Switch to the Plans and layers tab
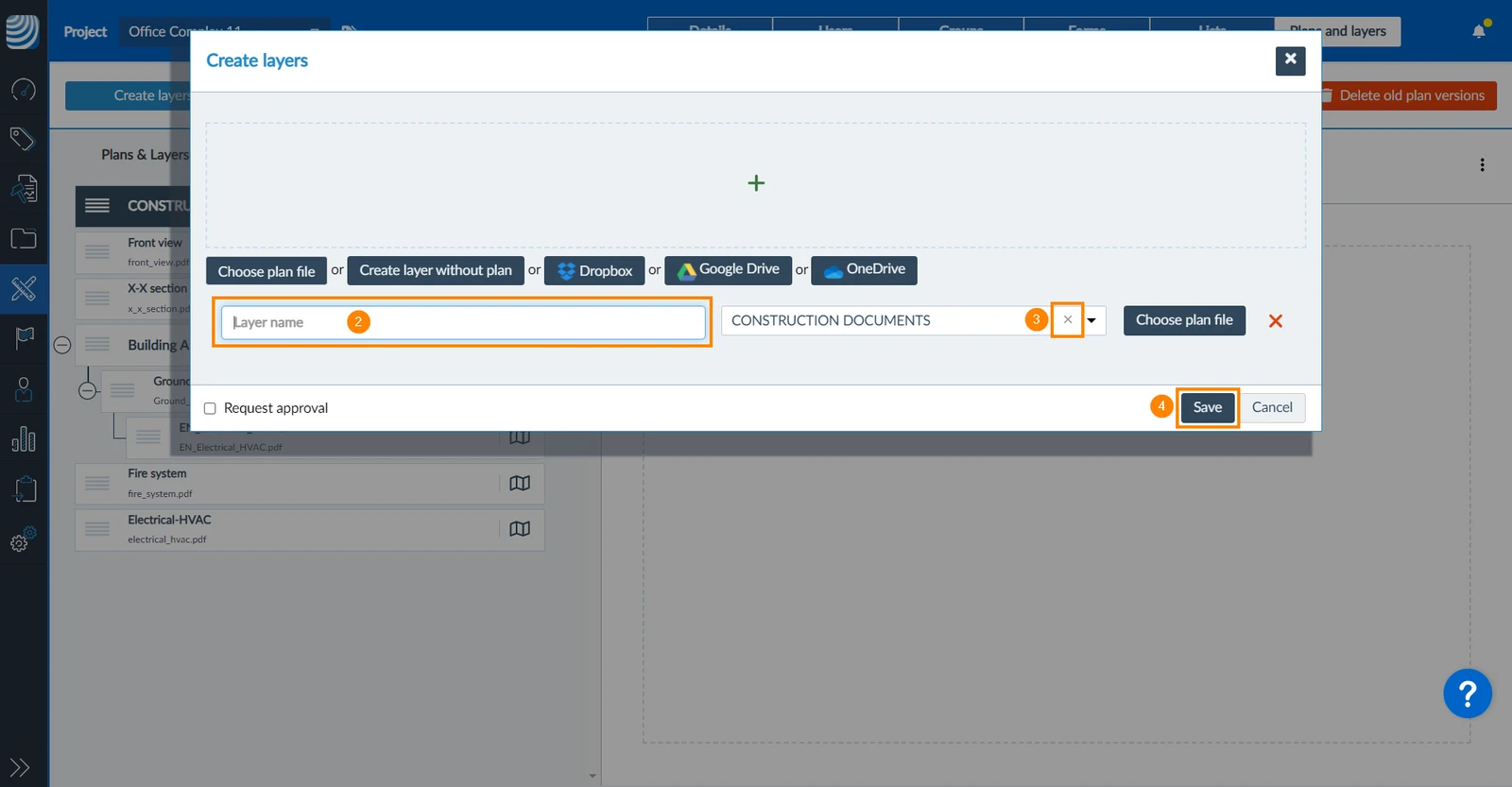Image resolution: width=1512 pixels, height=787 pixels. click(1337, 31)
